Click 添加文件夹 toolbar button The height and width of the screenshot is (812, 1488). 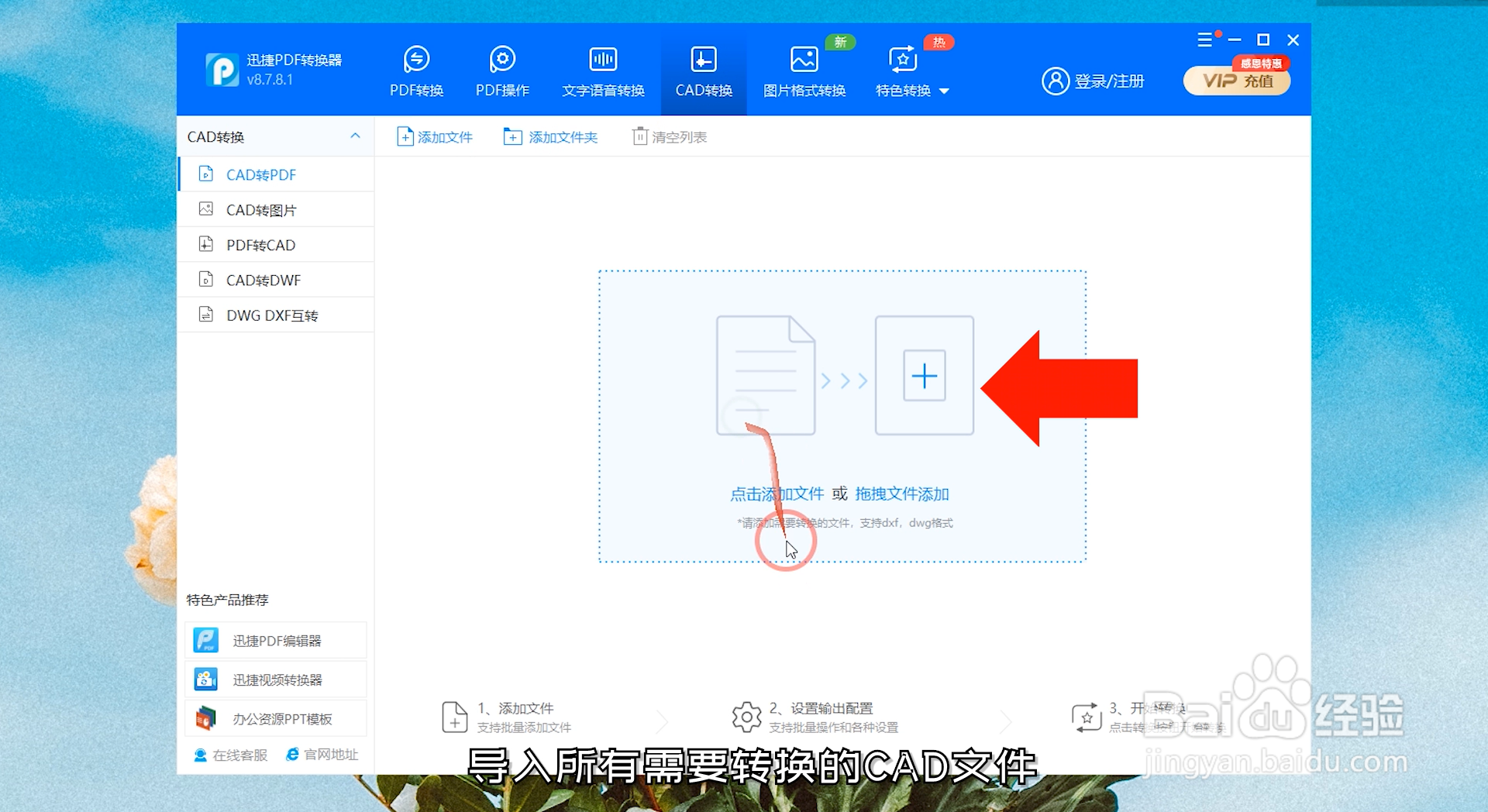550,137
